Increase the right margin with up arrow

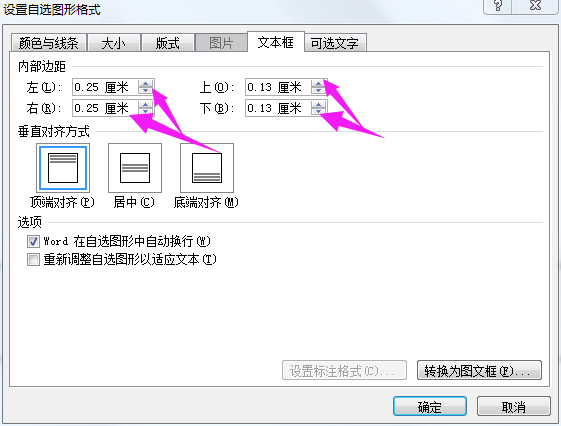coord(145,104)
